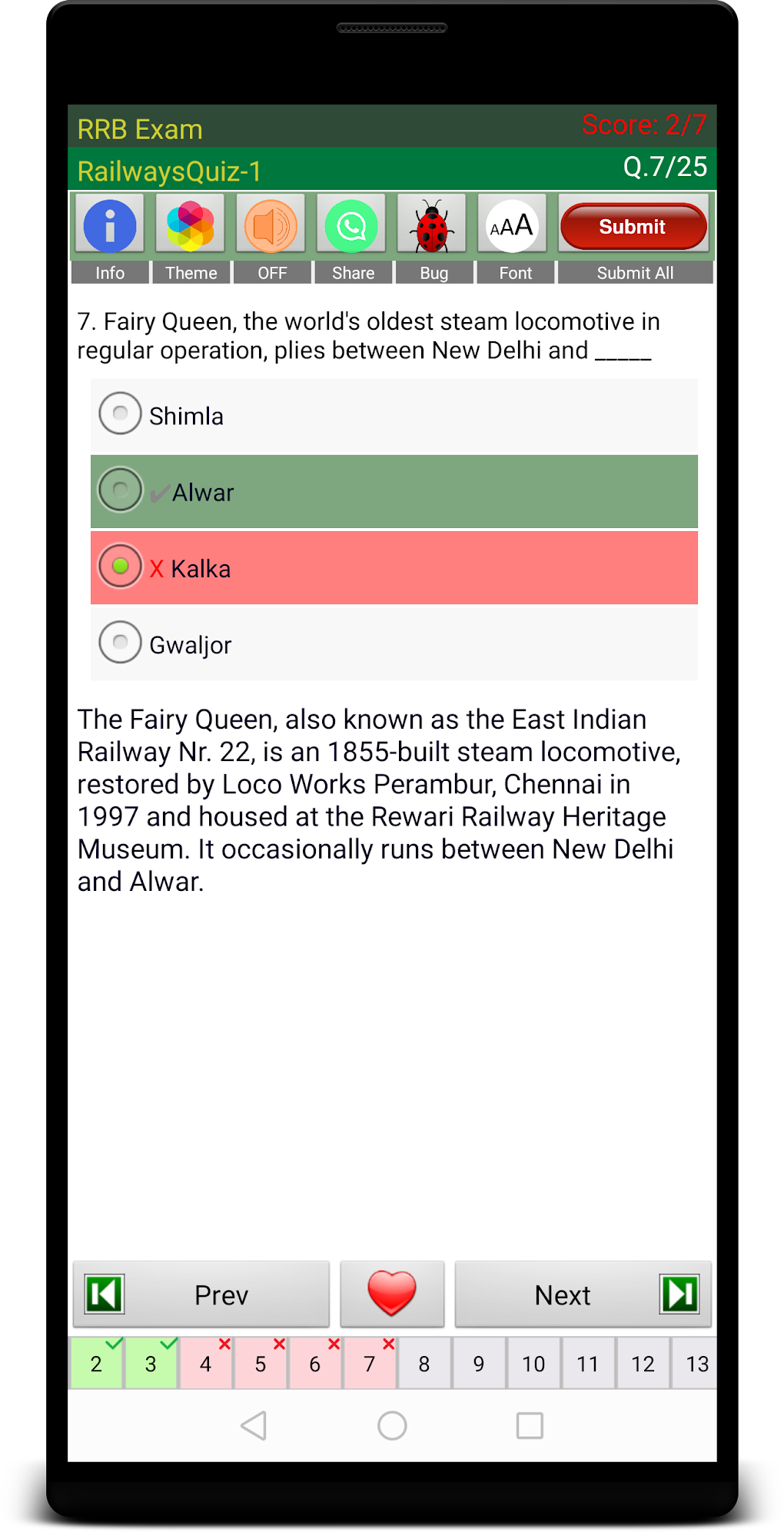Image resolution: width=784 pixels, height=1532 pixels.
Task: Tap the red heart favorite icon
Action: [392, 1294]
